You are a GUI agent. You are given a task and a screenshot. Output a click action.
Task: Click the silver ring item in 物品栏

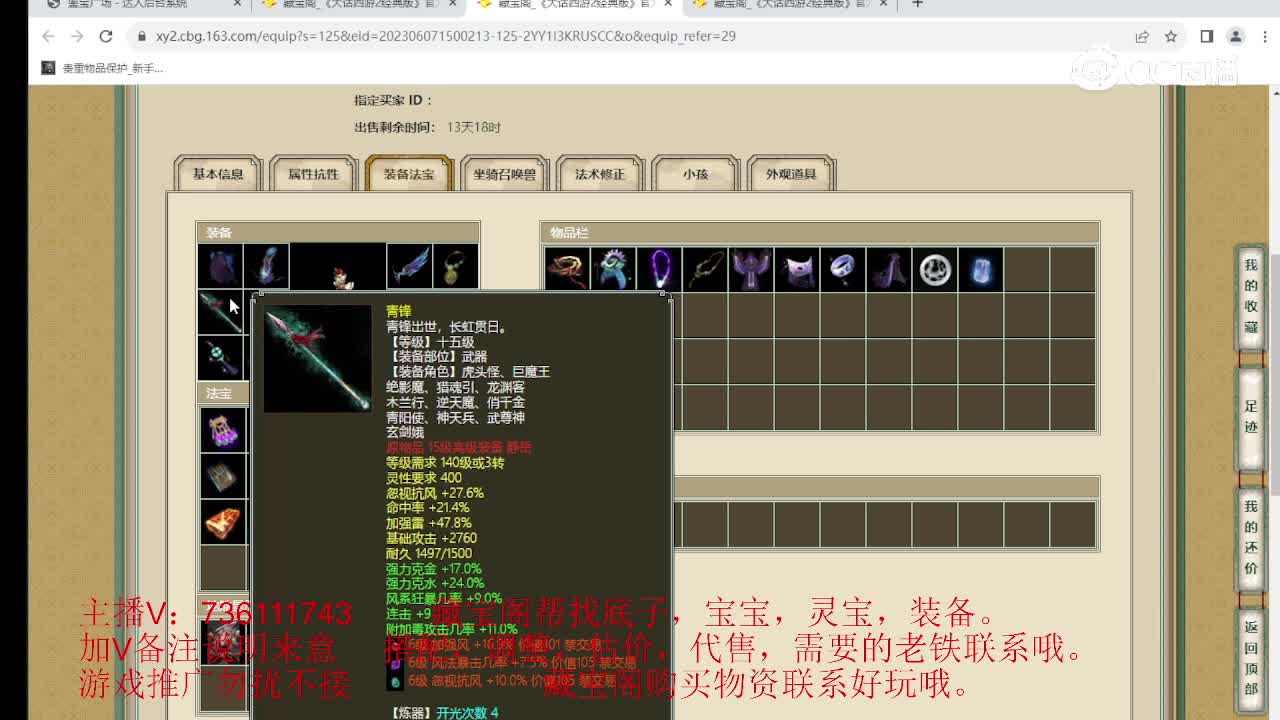(x=842, y=269)
